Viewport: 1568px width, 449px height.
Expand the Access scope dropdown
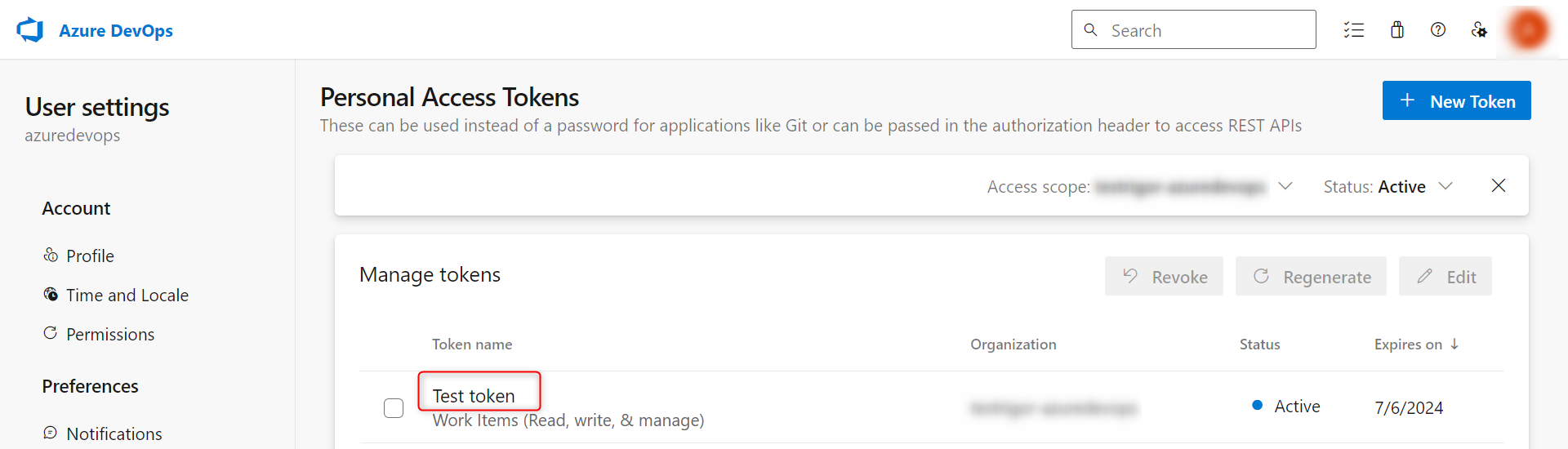1285,186
